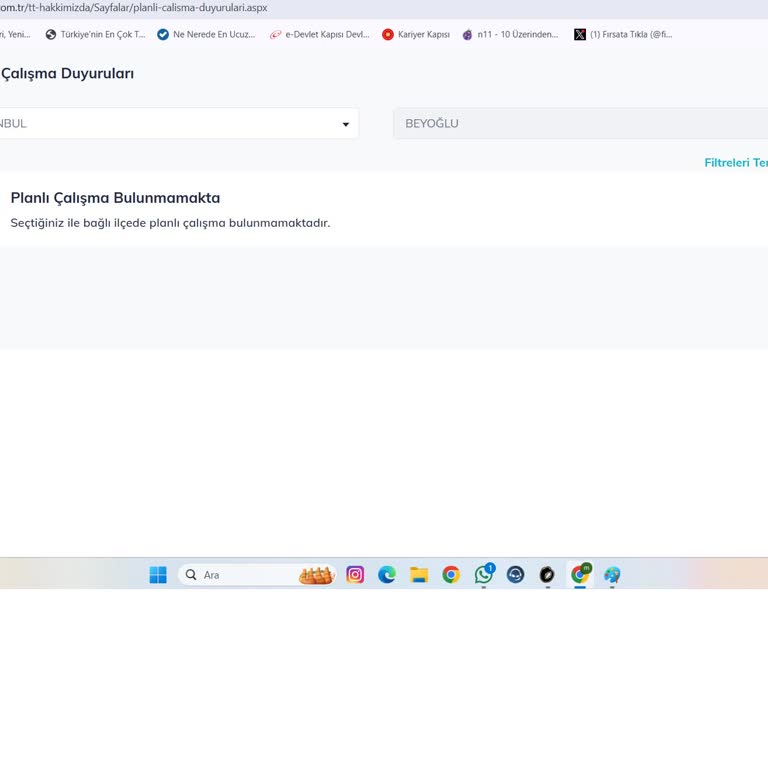Launch Microsoft Edge from the taskbar
Image resolution: width=768 pixels, height=768 pixels.
point(387,574)
